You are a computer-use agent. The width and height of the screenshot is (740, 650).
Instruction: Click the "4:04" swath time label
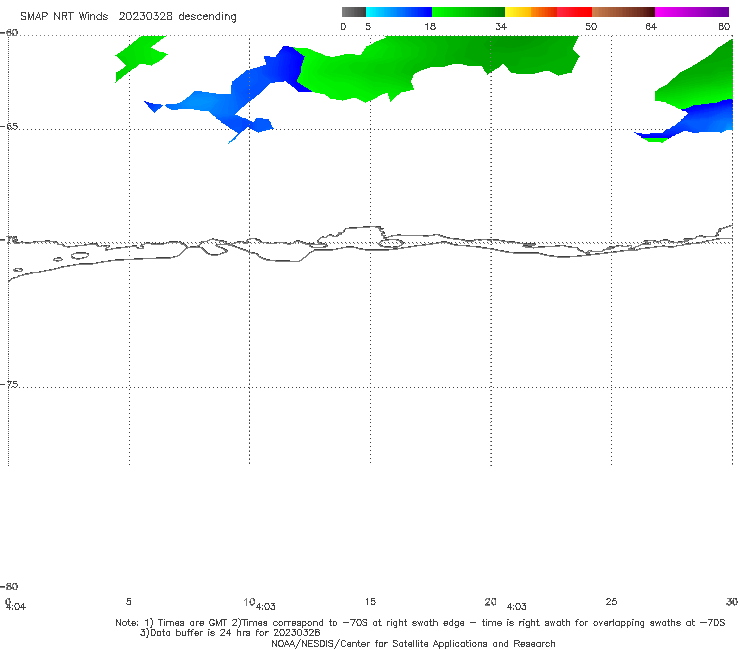coord(16,607)
